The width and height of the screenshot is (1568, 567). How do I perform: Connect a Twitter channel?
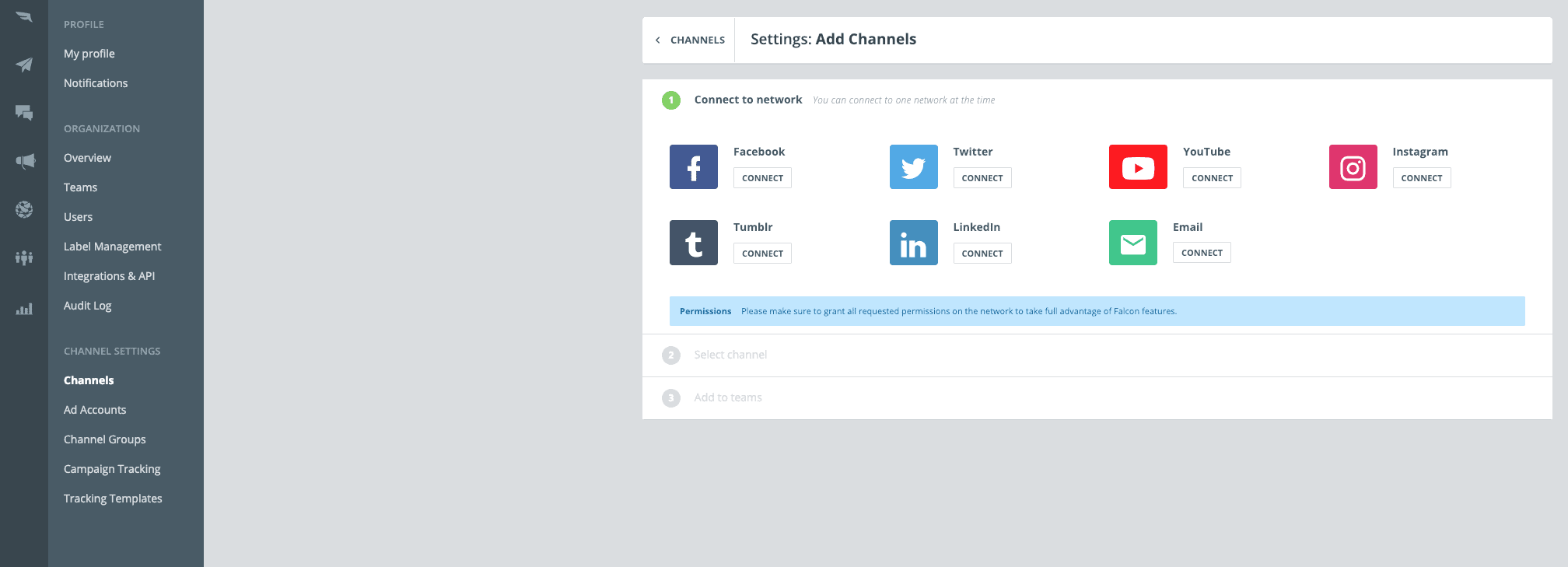[x=982, y=178]
